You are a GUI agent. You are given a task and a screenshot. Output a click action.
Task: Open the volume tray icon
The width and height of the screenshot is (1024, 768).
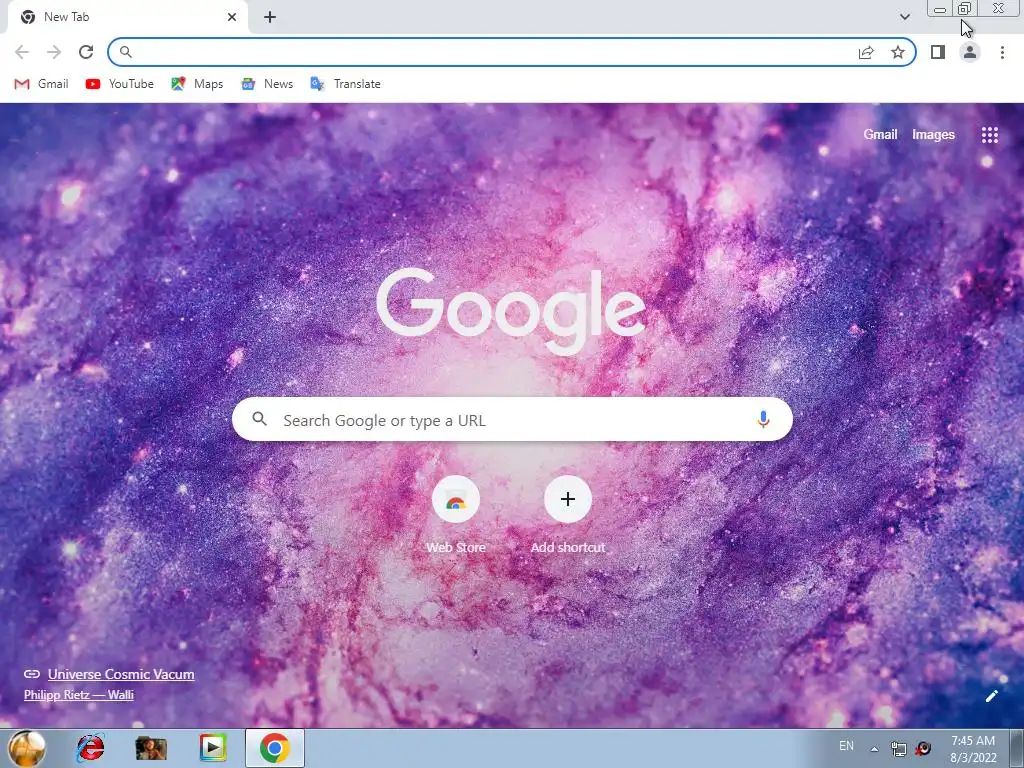coord(923,749)
